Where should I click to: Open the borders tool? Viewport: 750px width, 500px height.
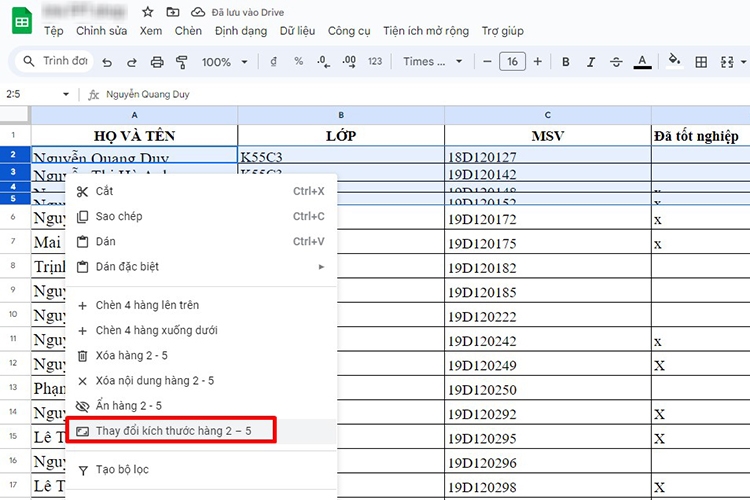pyautogui.click(x=701, y=62)
